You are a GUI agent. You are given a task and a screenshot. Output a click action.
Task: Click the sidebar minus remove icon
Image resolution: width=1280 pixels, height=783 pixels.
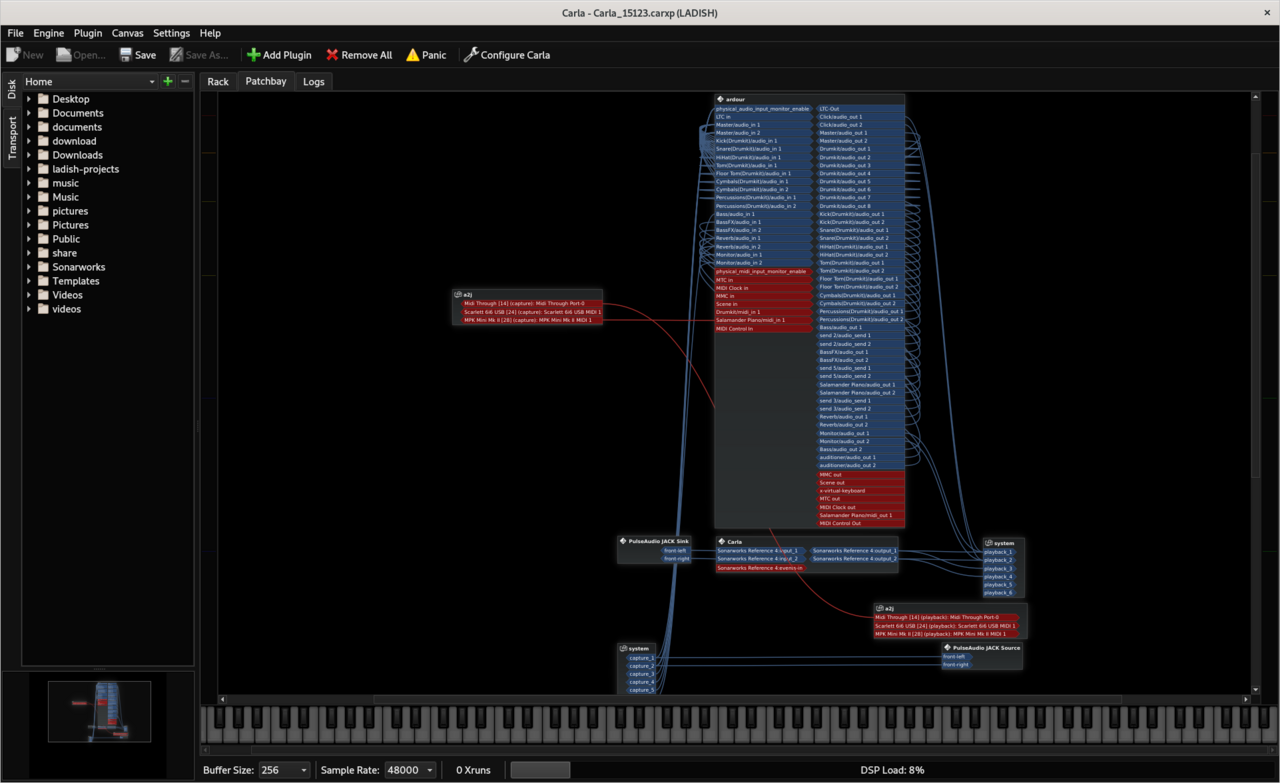point(185,82)
